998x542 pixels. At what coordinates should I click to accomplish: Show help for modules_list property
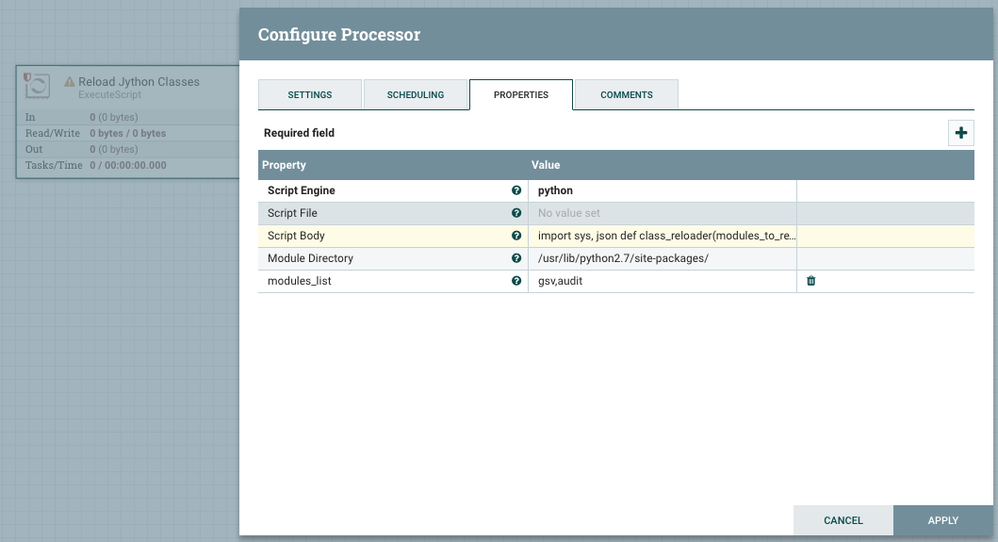point(516,281)
